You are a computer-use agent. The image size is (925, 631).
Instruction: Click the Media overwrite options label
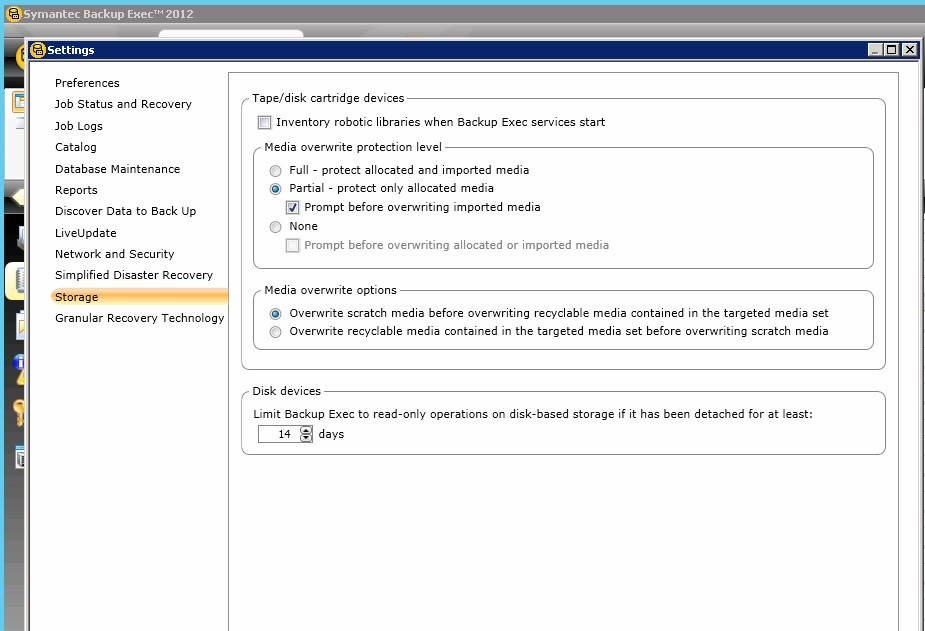(x=330, y=290)
